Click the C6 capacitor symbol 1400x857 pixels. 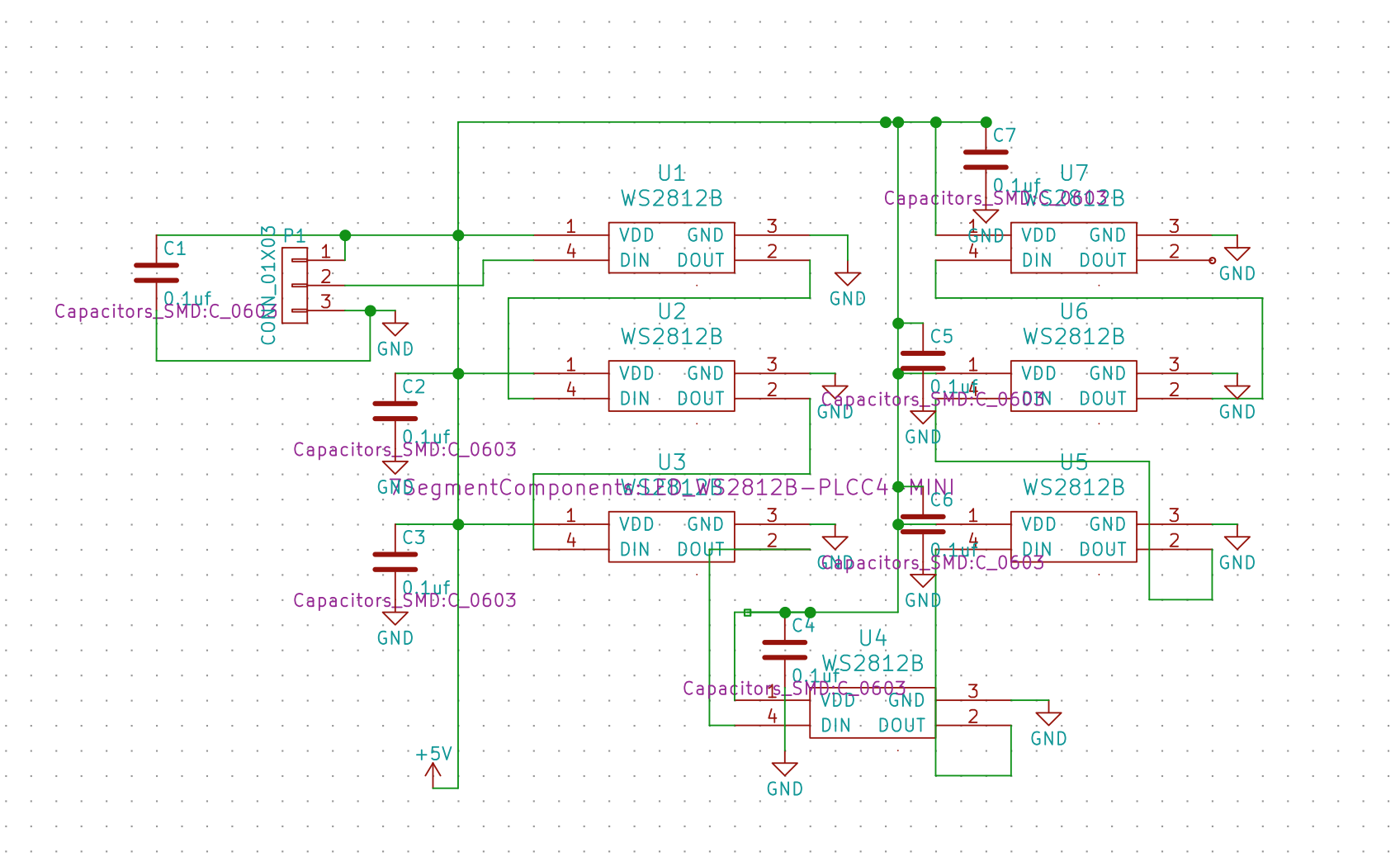923,524
